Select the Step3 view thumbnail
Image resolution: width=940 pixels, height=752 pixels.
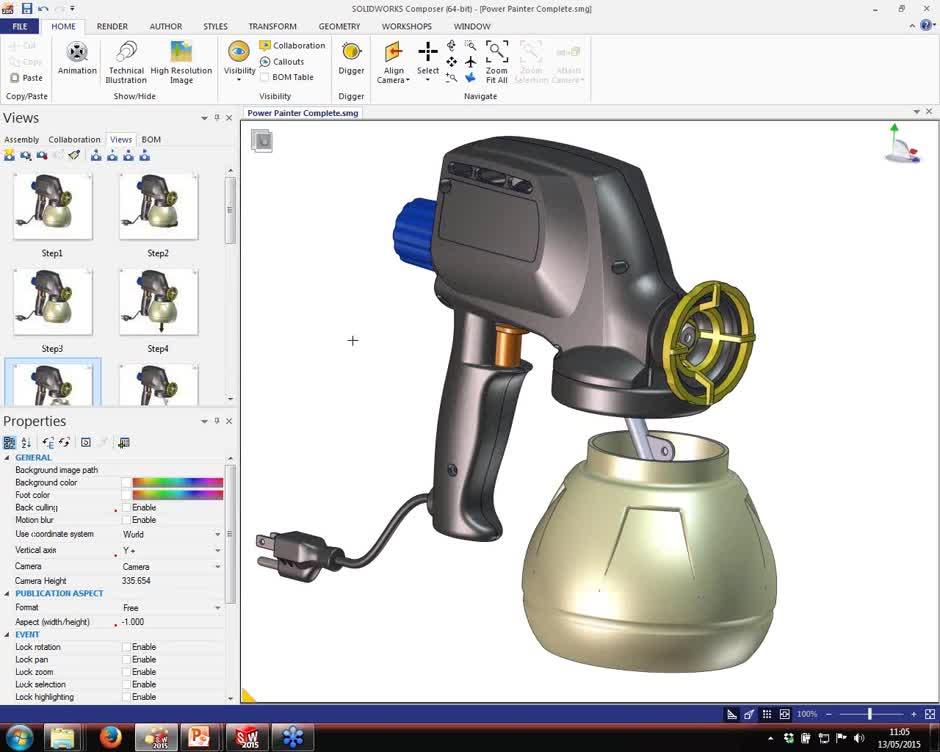(53, 303)
